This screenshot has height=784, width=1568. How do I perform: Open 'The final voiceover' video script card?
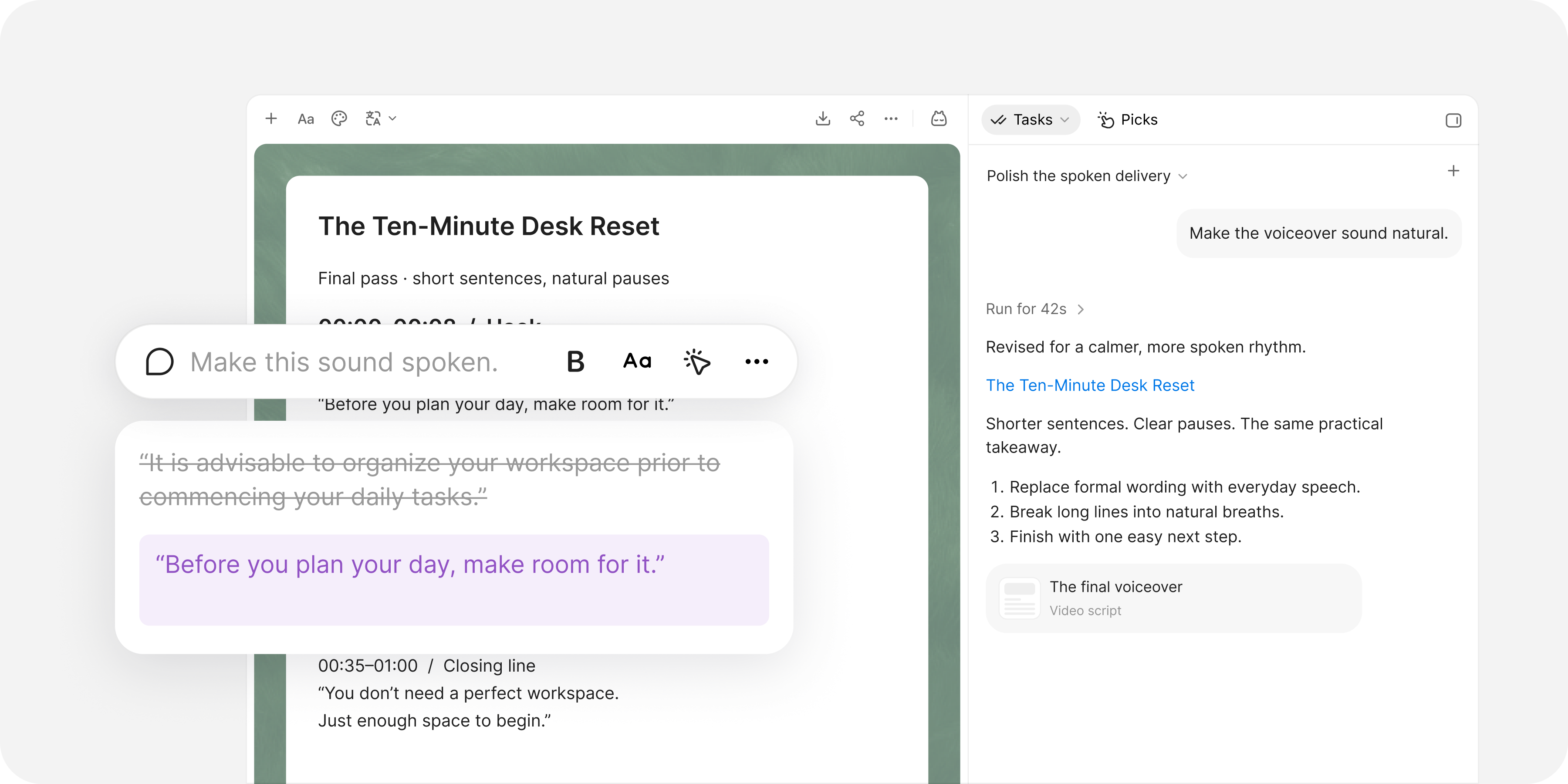pos(1173,598)
